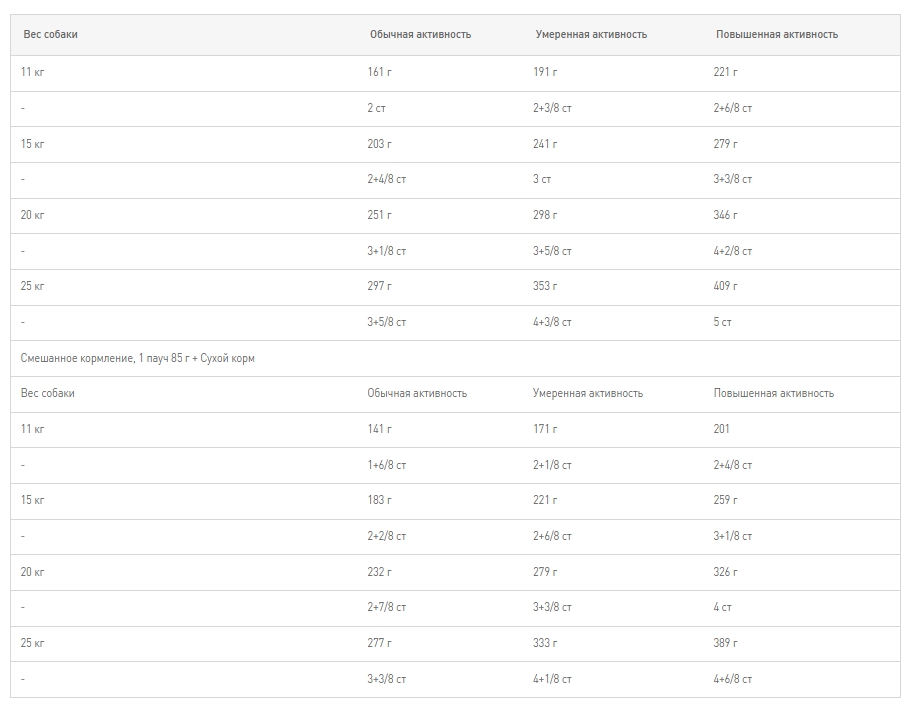Screen dimensions: 917x714
Task: Select the '333 г' cell
Action: point(545,643)
